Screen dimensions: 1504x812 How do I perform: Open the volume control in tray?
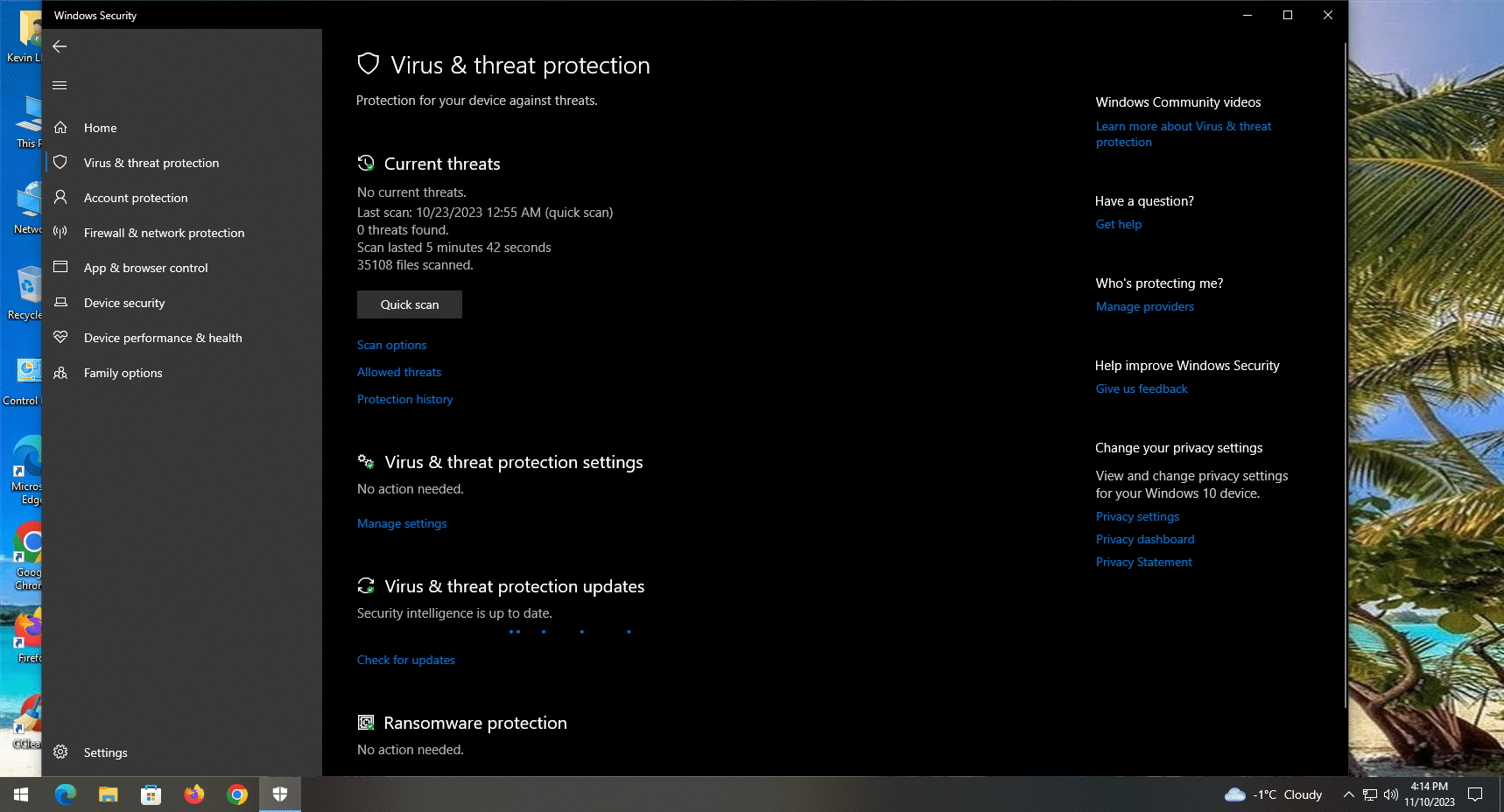click(x=1391, y=794)
